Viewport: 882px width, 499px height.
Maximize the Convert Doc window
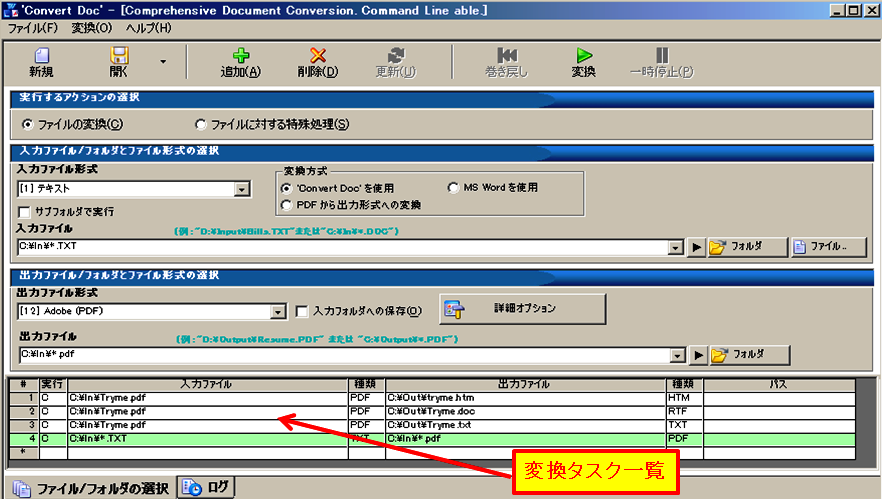coord(853,10)
